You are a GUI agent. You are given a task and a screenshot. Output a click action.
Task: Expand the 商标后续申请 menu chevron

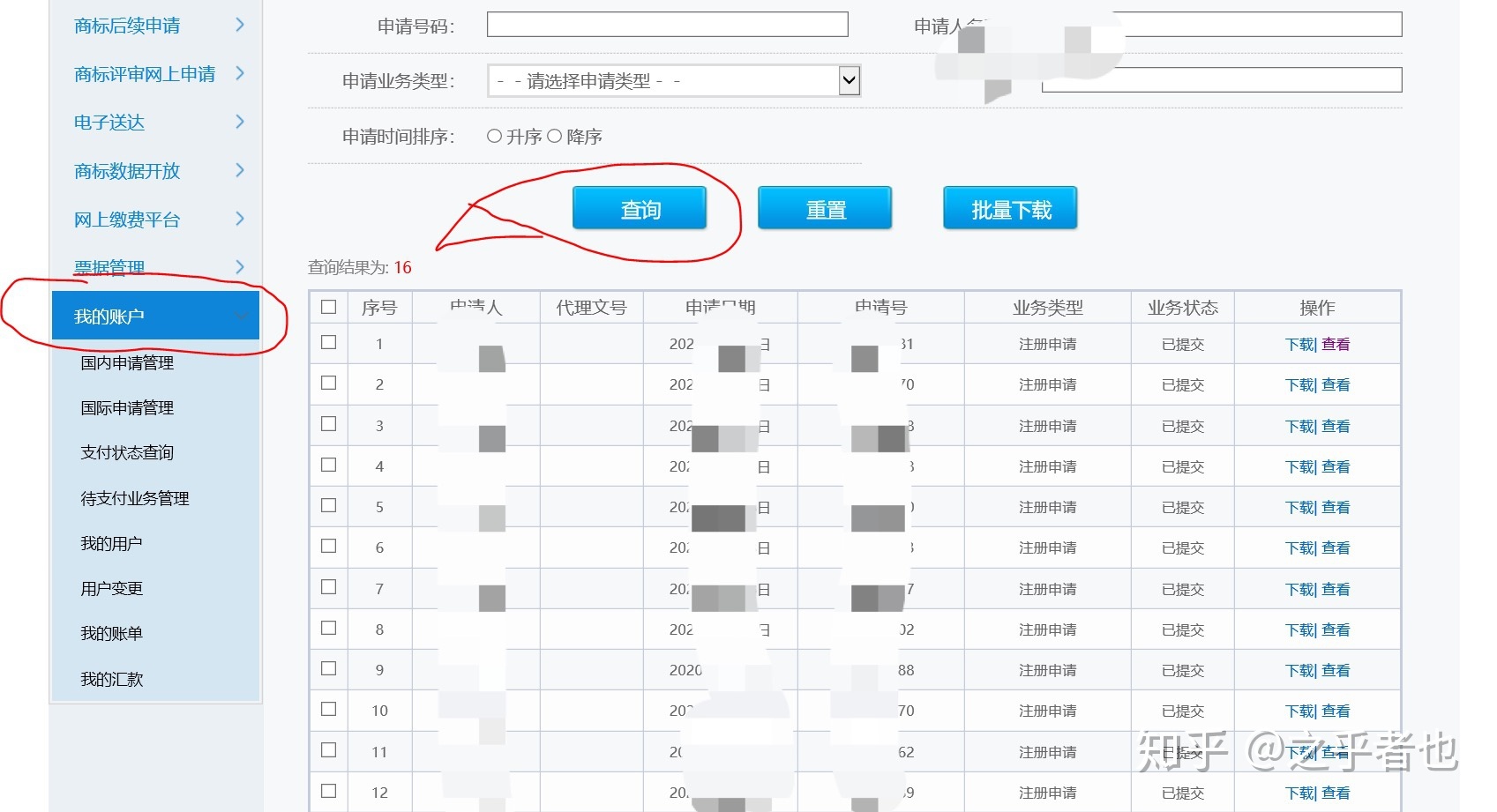pos(240,25)
